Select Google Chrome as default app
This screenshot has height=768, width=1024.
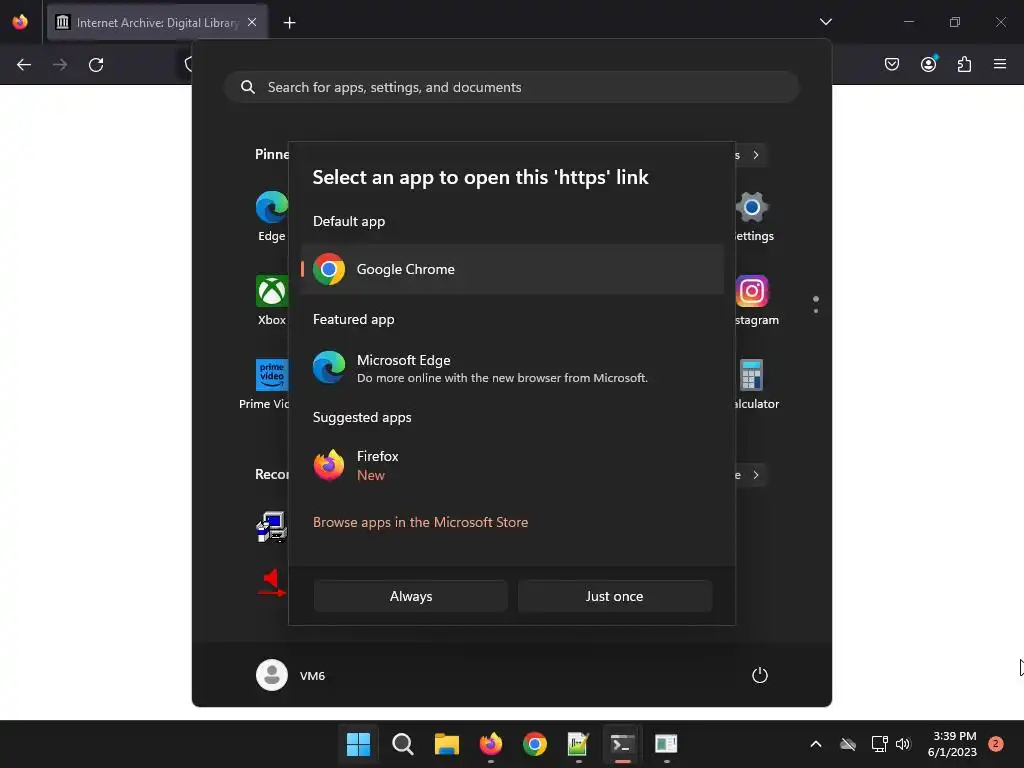point(512,269)
